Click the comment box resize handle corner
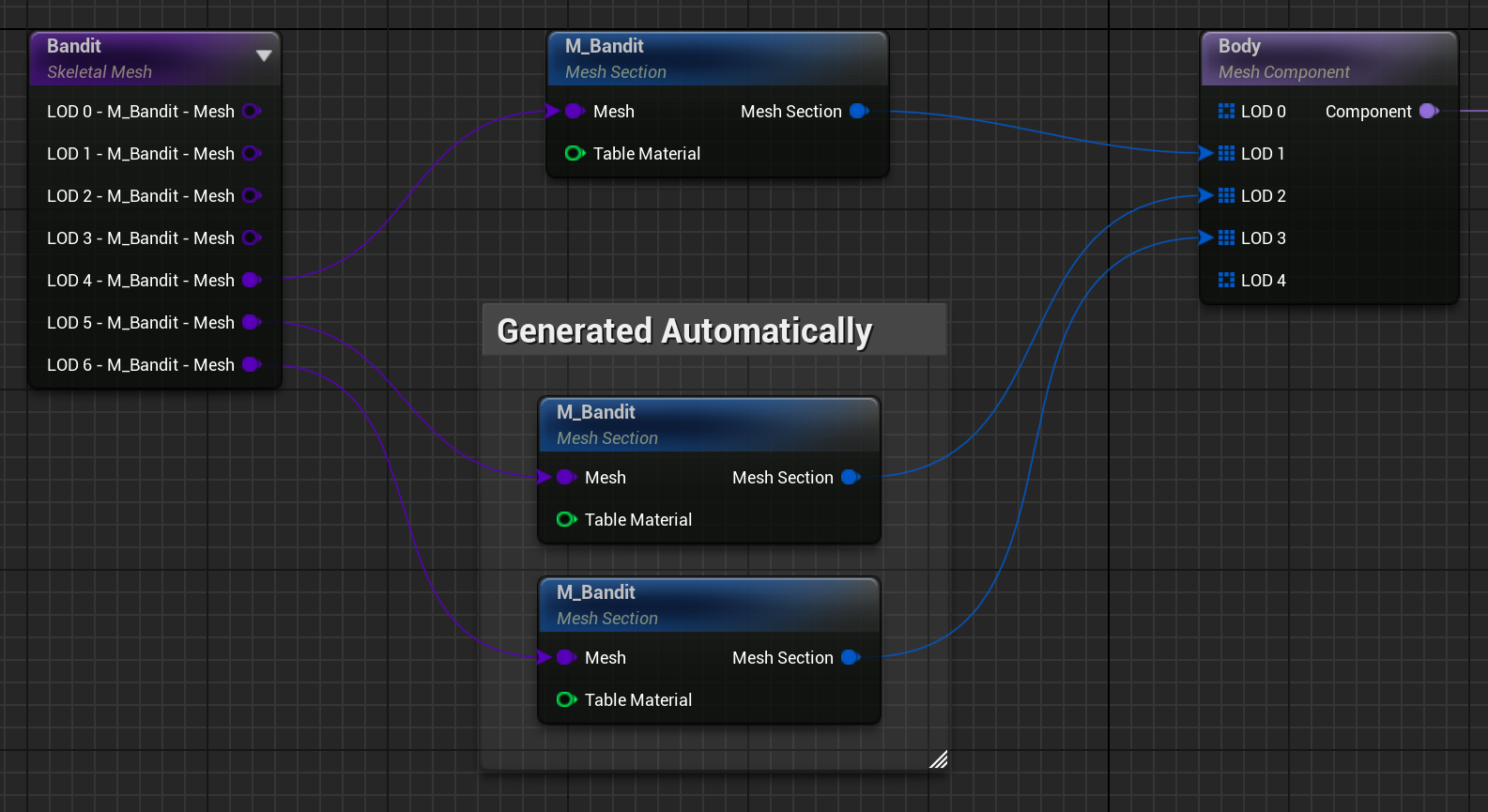This screenshot has height=812, width=1488. click(939, 759)
